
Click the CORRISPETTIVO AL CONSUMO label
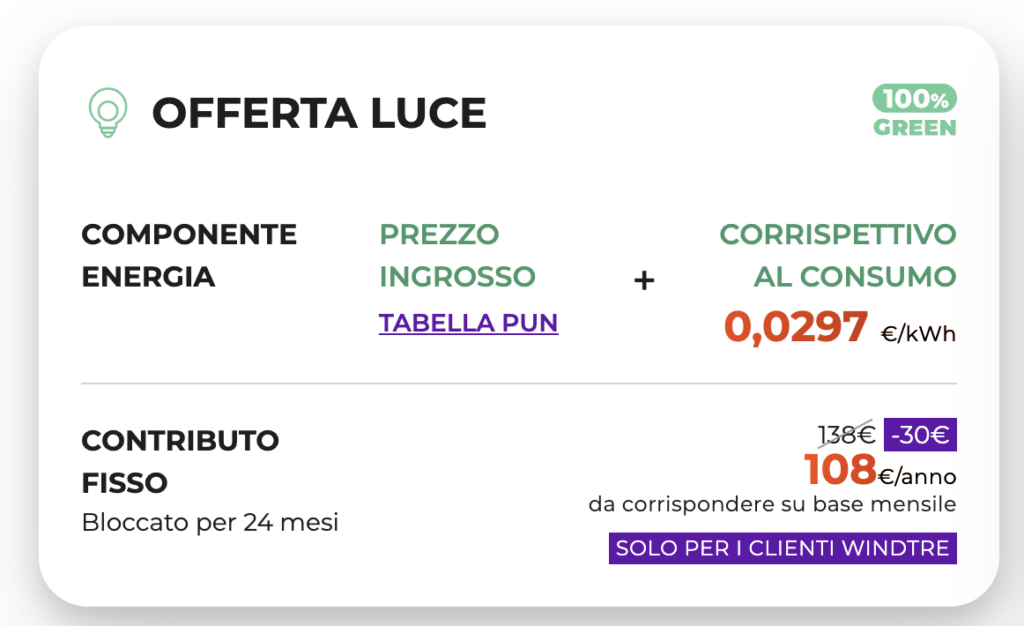[x=838, y=255]
